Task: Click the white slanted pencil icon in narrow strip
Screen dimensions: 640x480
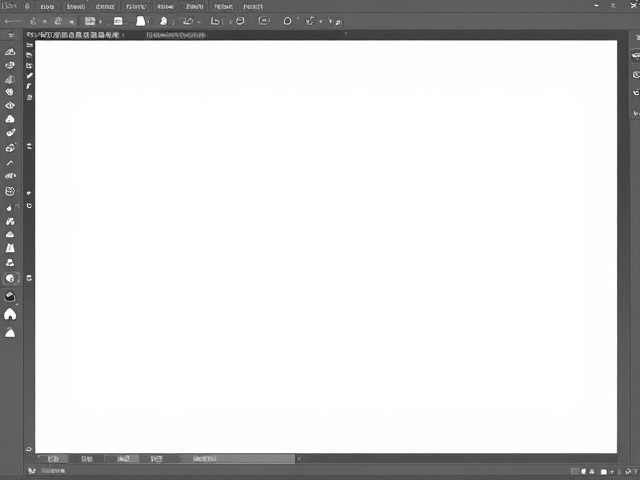Action: click(29, 76)
